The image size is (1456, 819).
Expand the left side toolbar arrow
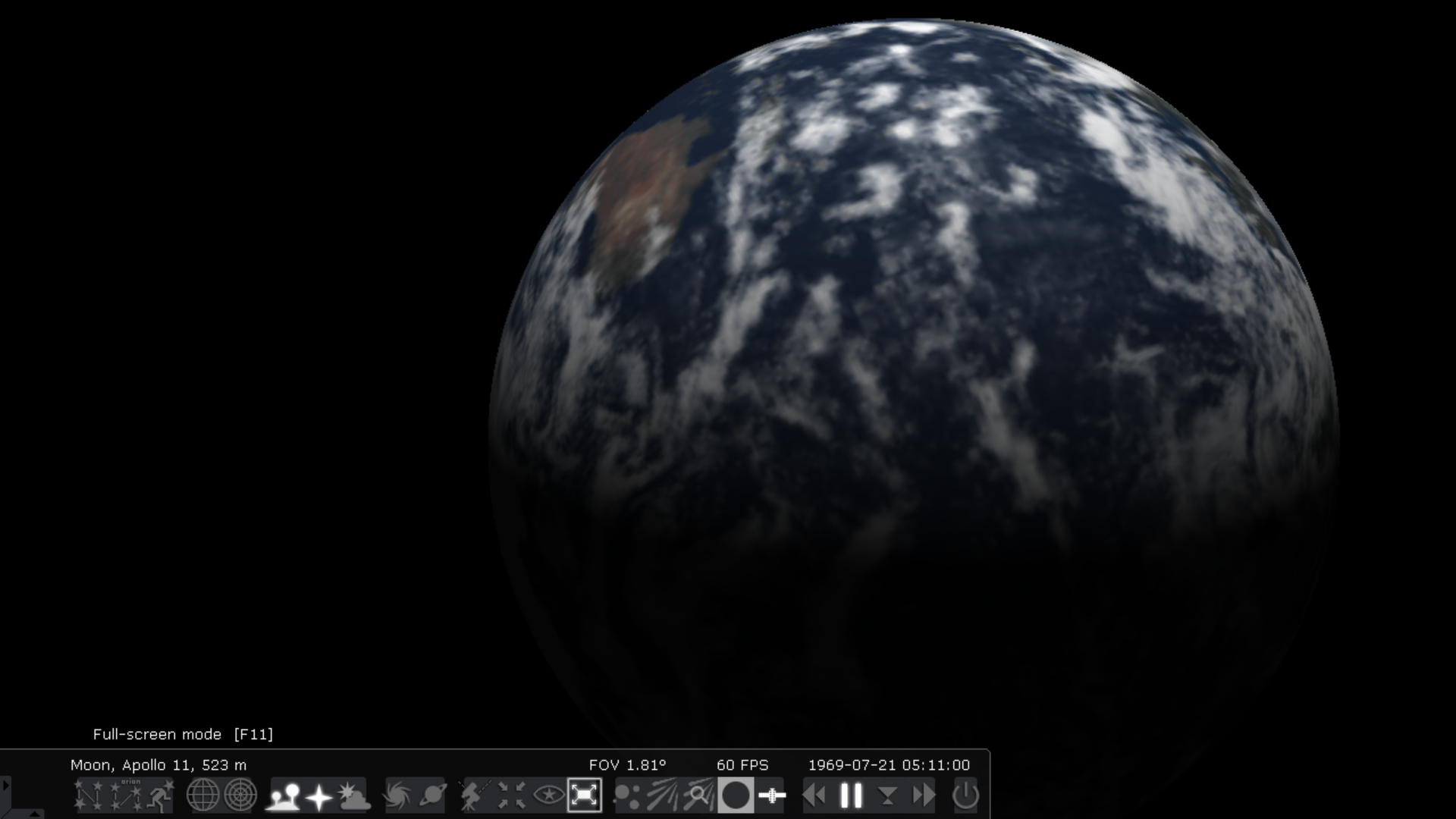pos(5,785)
